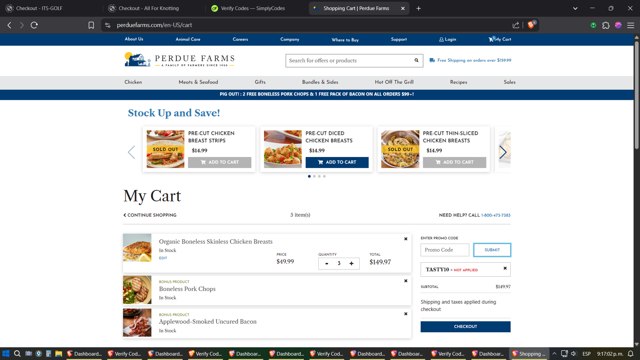Add Pre-Cut Diced Chicken Breasts to cart

(337, 162)
